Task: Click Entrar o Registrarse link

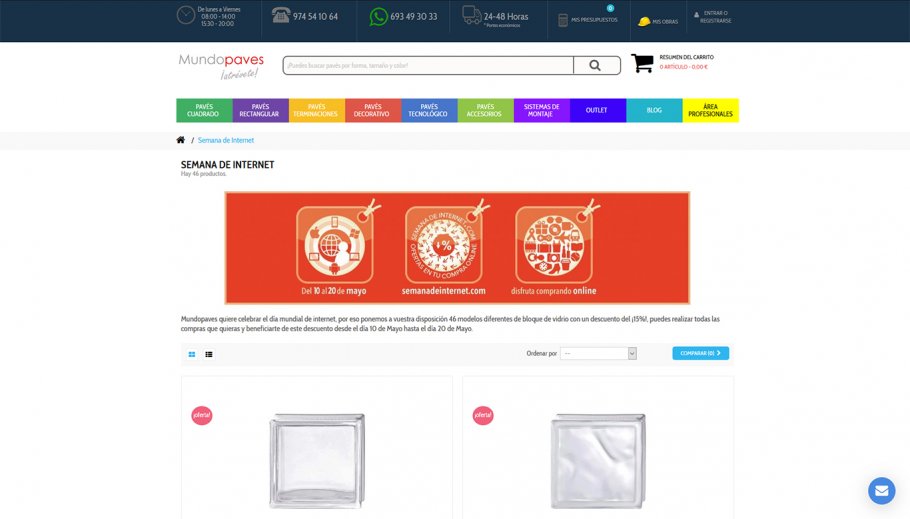Action: point(716,17)
